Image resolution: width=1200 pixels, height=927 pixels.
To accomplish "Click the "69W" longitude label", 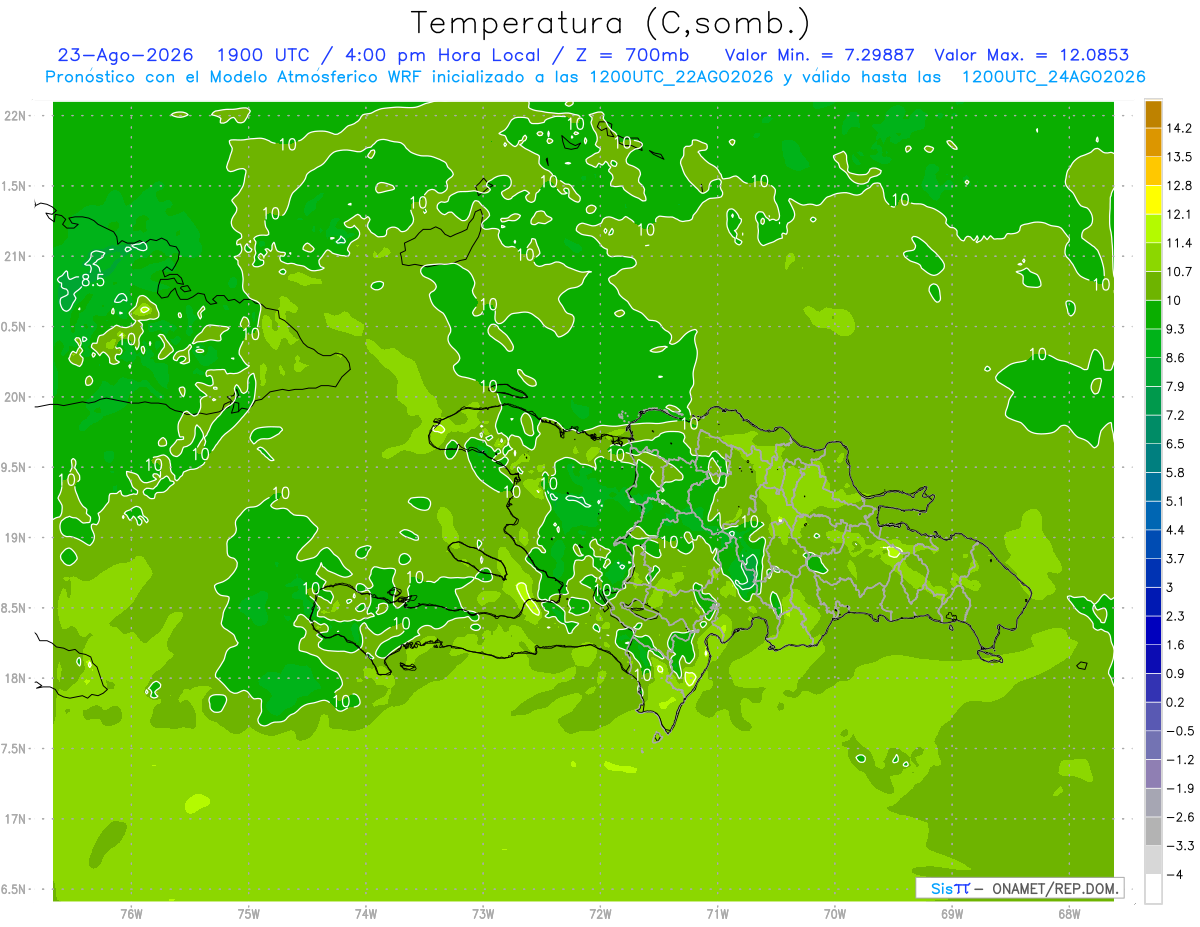I will point(952,914).
